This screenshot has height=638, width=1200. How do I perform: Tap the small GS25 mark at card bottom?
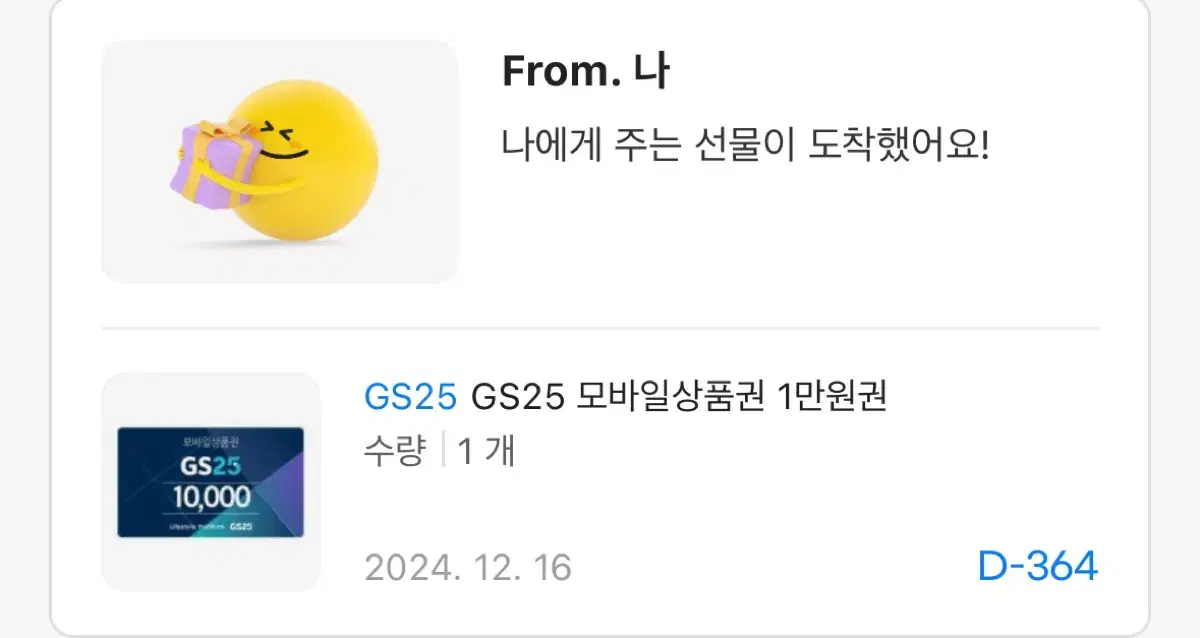[240, 526]
